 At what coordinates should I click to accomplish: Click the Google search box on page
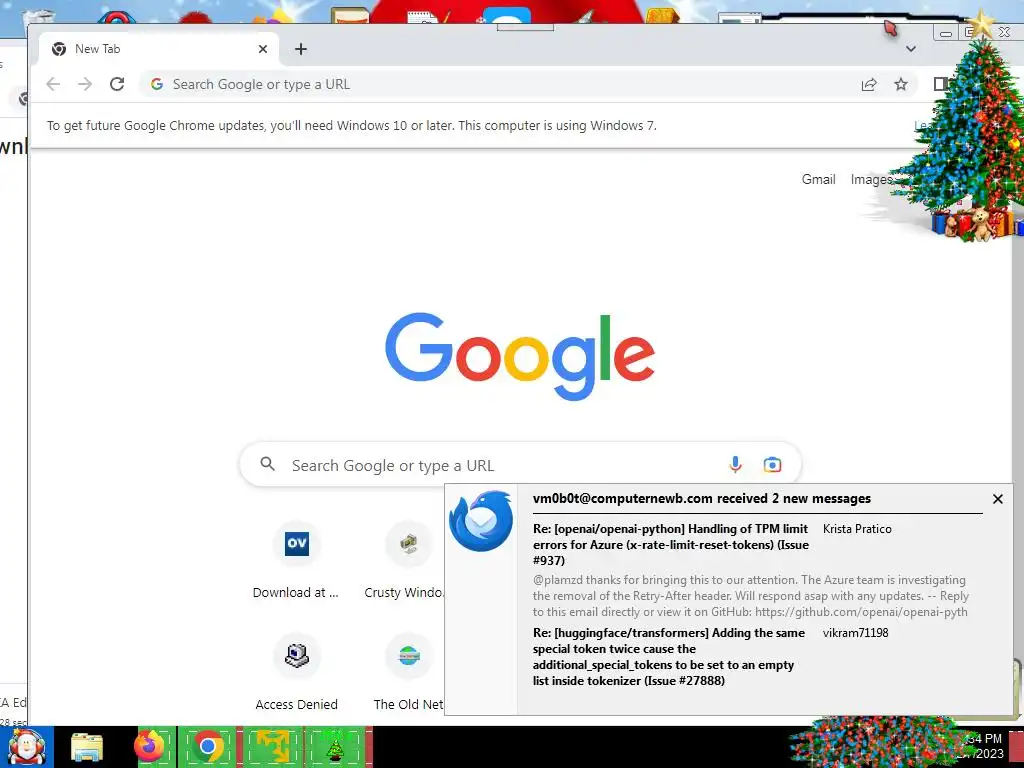tap(520, 465)
